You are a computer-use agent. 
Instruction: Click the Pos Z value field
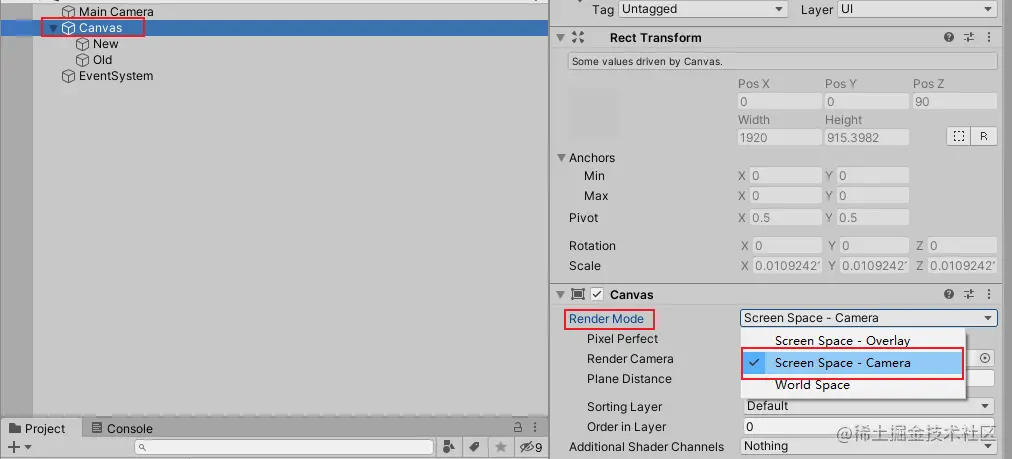coord(955,101)
